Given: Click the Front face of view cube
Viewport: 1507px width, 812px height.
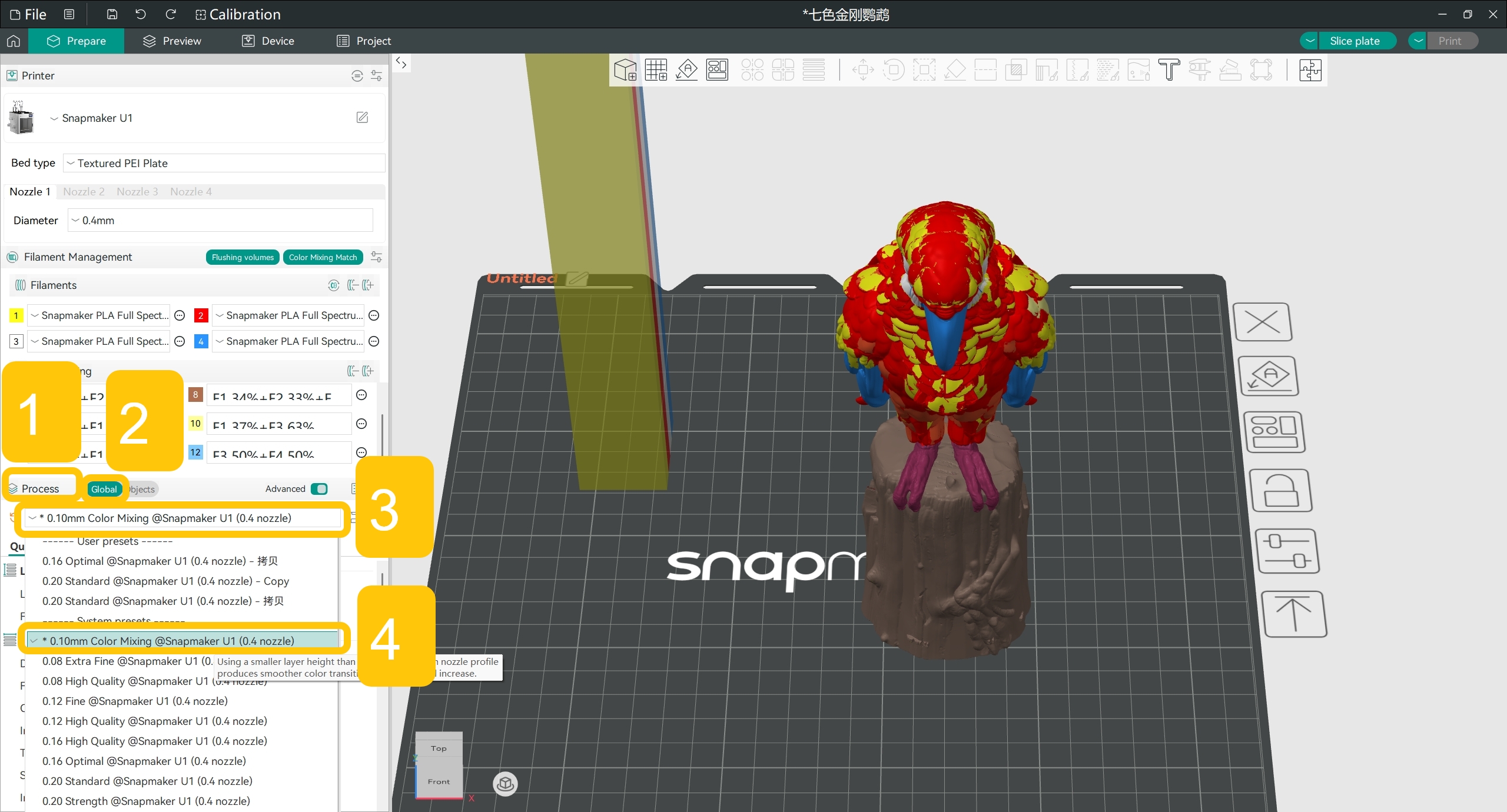Looking at the screenshot, I should (x=439, y=781).
